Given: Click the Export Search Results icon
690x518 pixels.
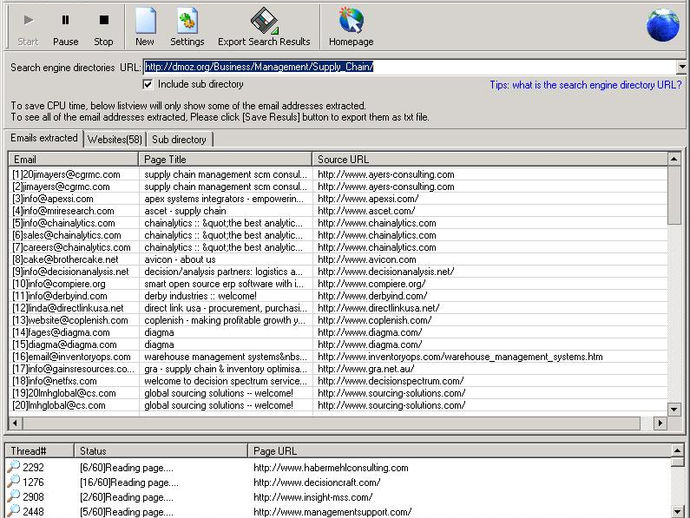Looking at the screenshot, I should click(x=264, y=27).
